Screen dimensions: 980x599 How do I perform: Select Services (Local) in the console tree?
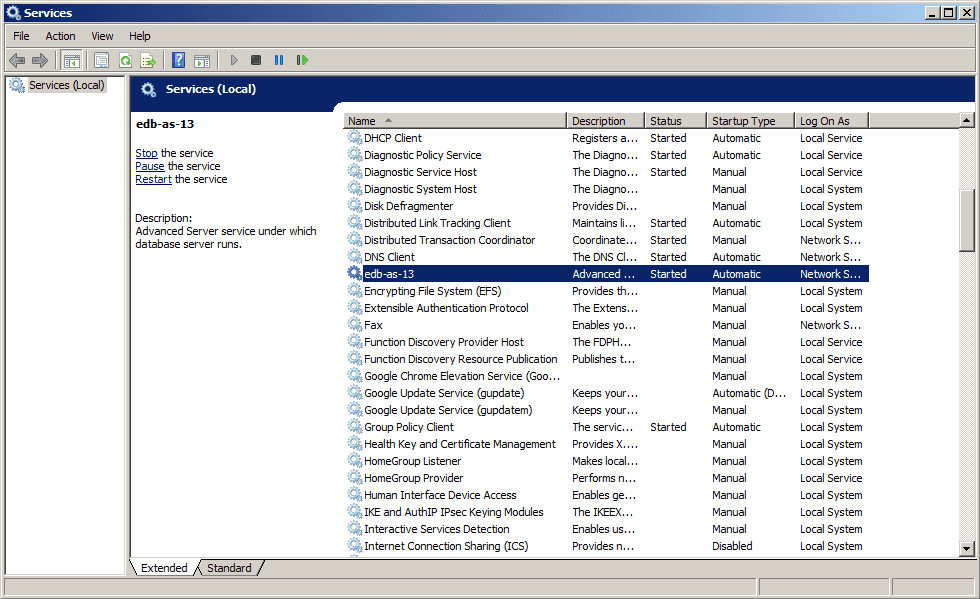point(66,85)
